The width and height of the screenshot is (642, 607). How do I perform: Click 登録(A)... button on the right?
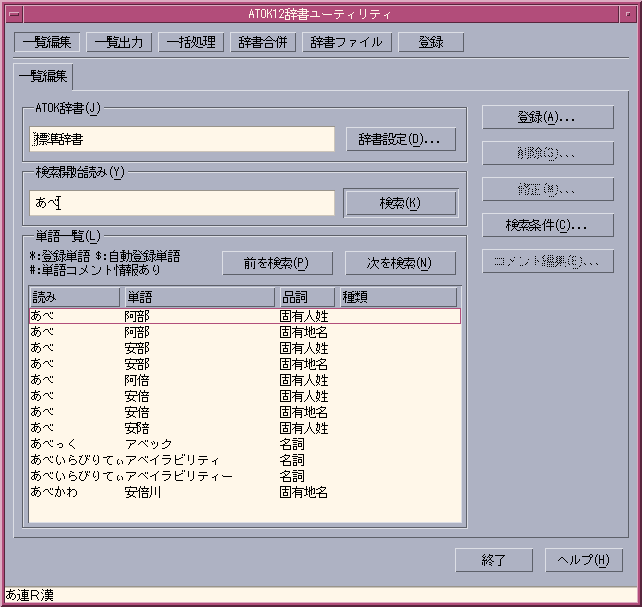tap(548, 117)
